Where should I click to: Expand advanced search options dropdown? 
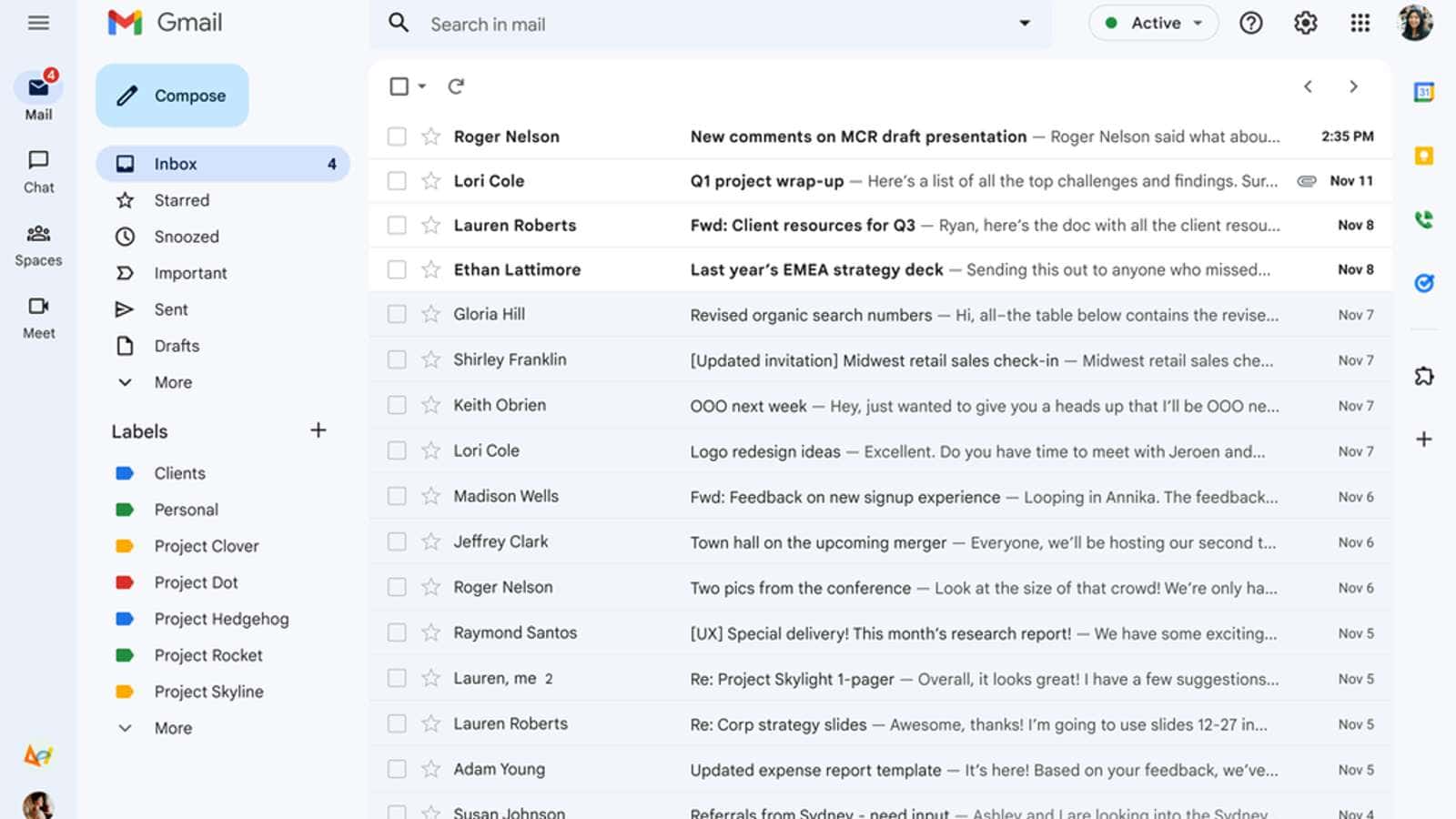pos(1025,24)
